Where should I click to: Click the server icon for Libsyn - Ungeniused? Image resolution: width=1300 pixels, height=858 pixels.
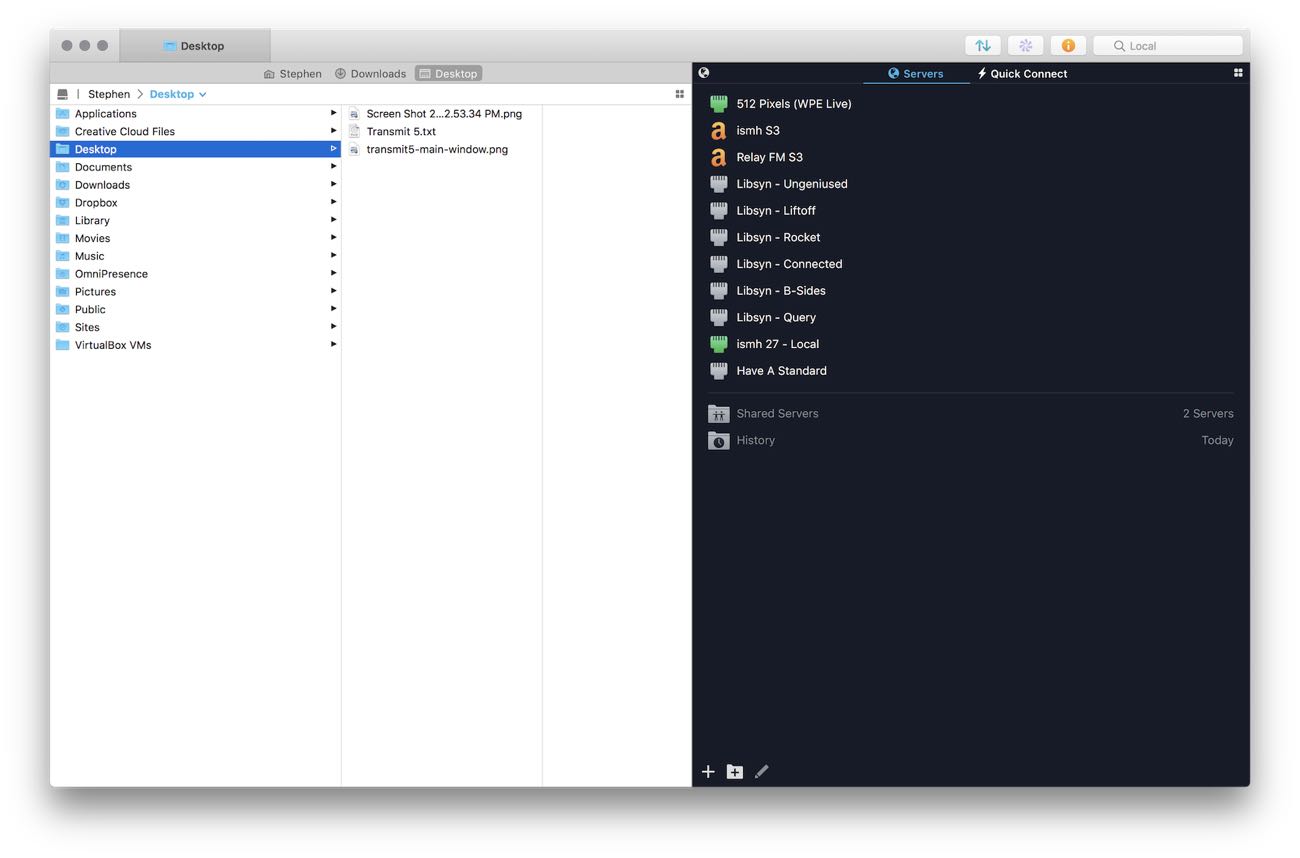(x=718, y=184)
